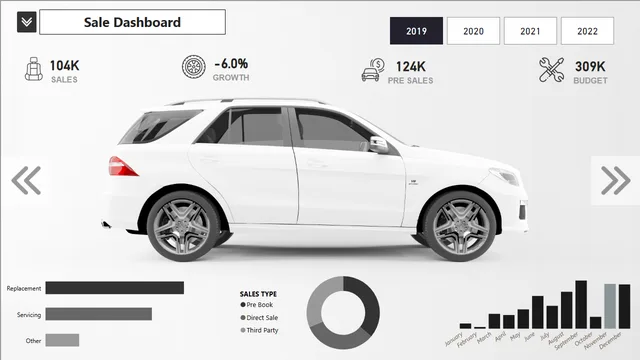This screenshot has height=360, width=640.
Task: Select the August column in monthly chart
Action: 567,310
